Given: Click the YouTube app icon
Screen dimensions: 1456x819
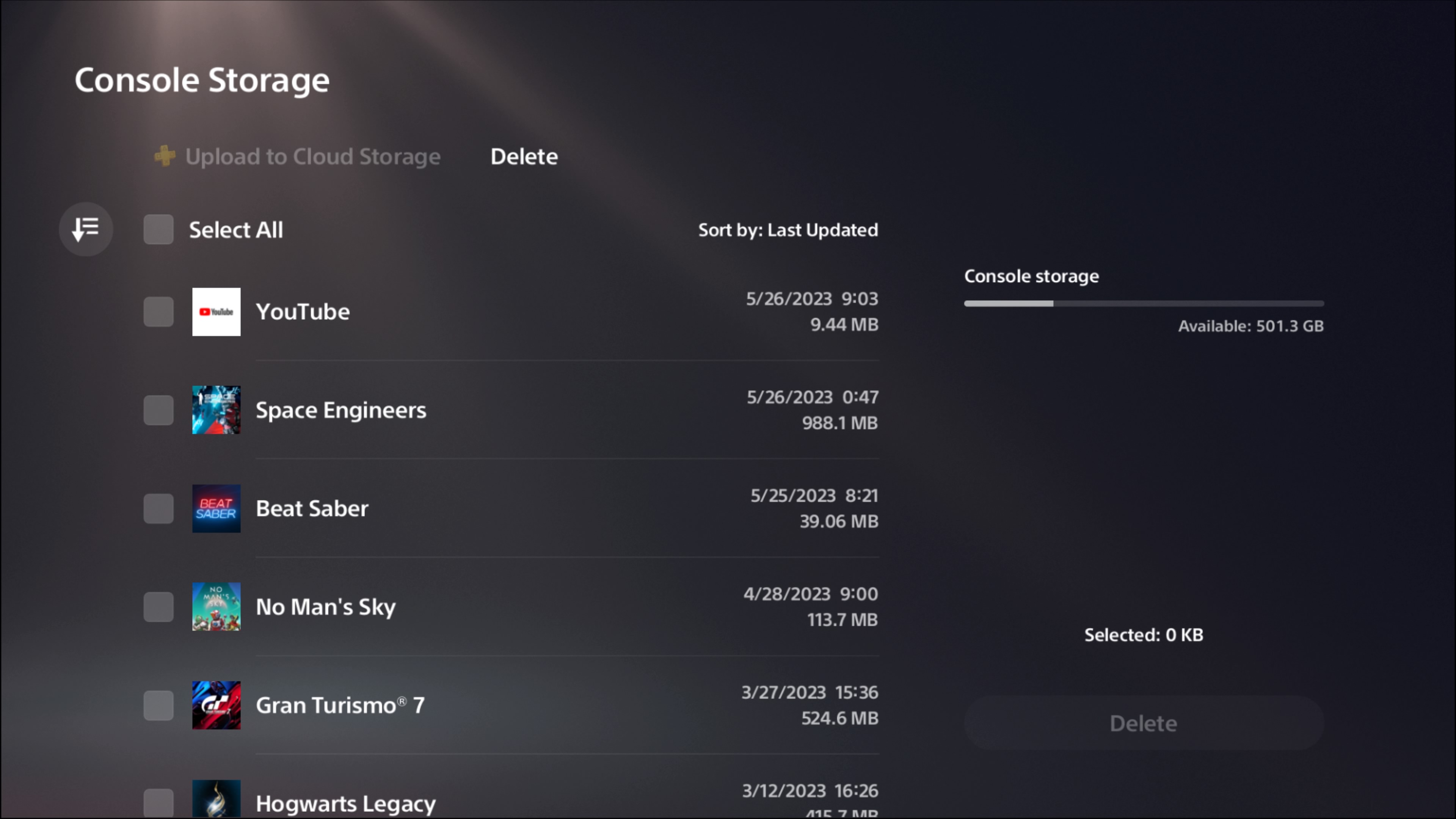Looking at the screenshot, I should (x=216, y=312).
